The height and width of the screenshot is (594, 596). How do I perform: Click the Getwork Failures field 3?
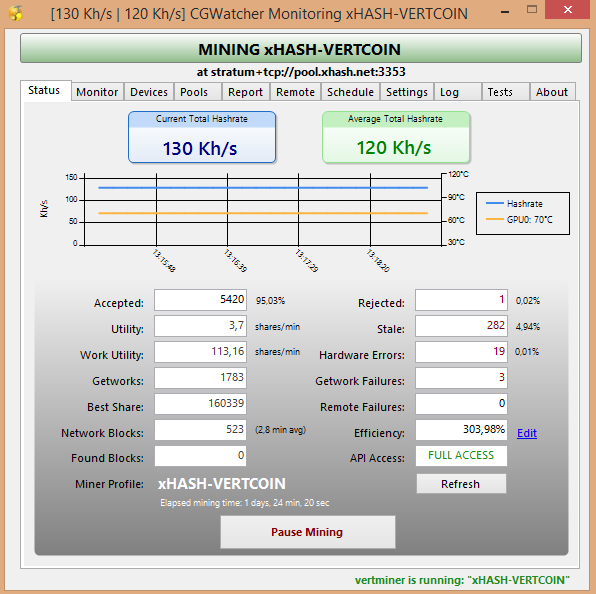coord(461,378)
